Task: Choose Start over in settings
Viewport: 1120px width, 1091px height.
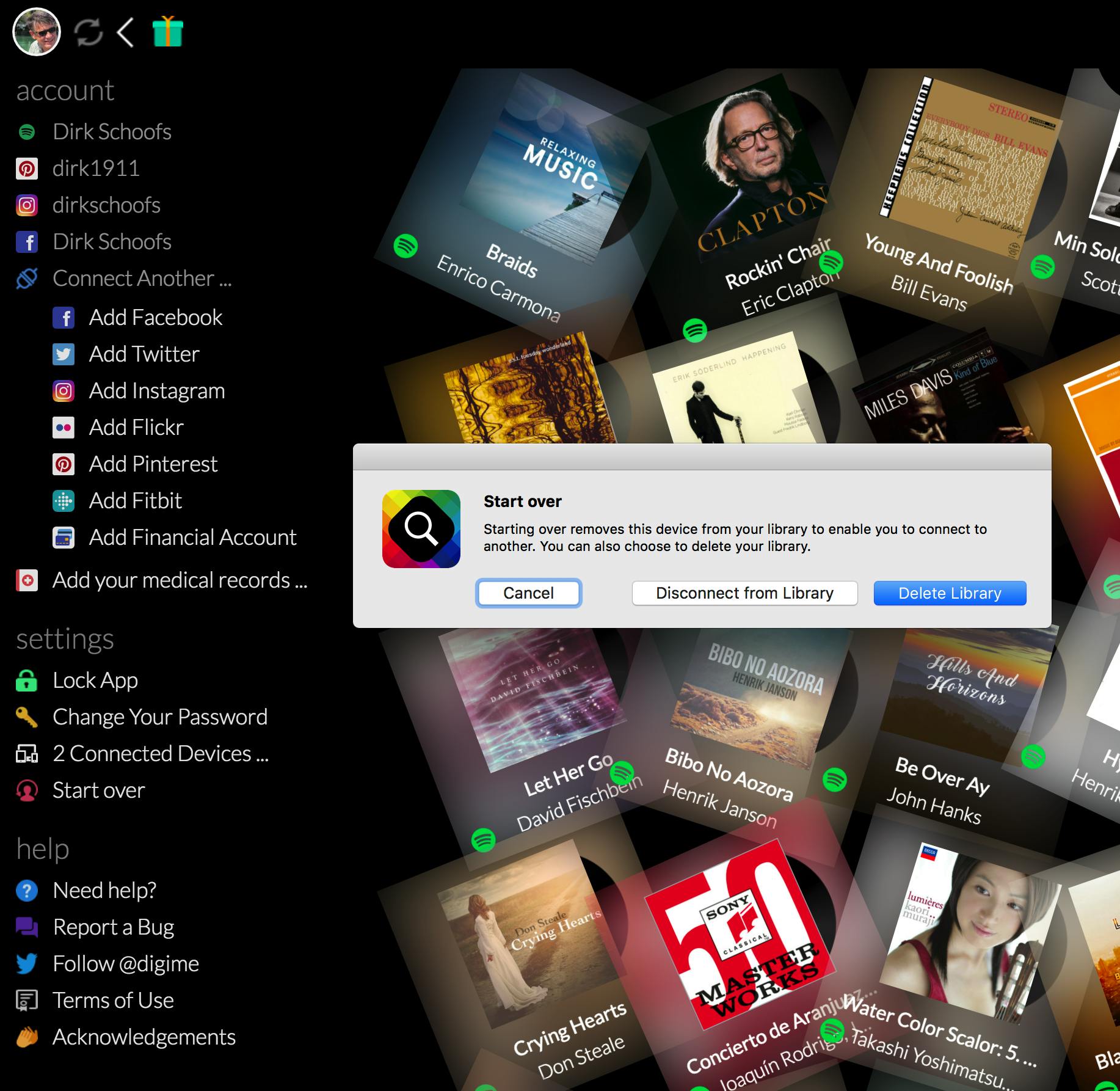Action: (x=99, y=790)
